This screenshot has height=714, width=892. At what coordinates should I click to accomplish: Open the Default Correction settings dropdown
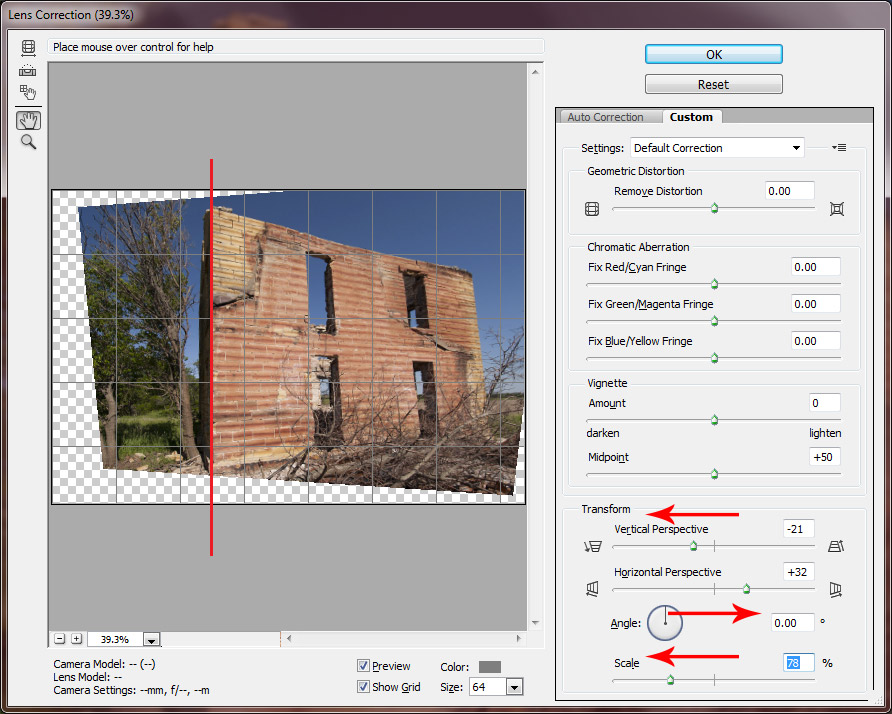pyautogui.click(x=716, y=147)
